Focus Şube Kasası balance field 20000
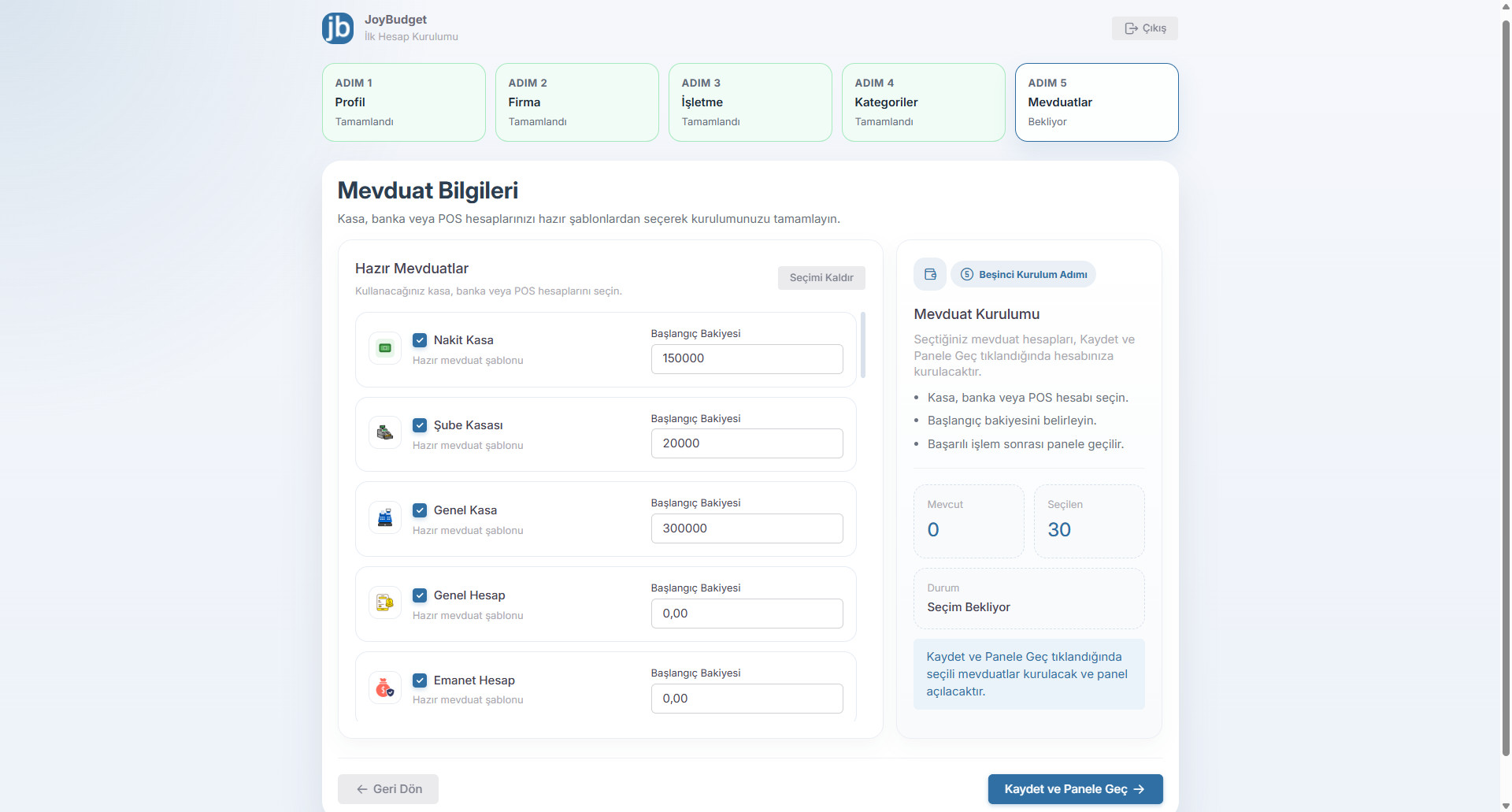 coord(747,443)
